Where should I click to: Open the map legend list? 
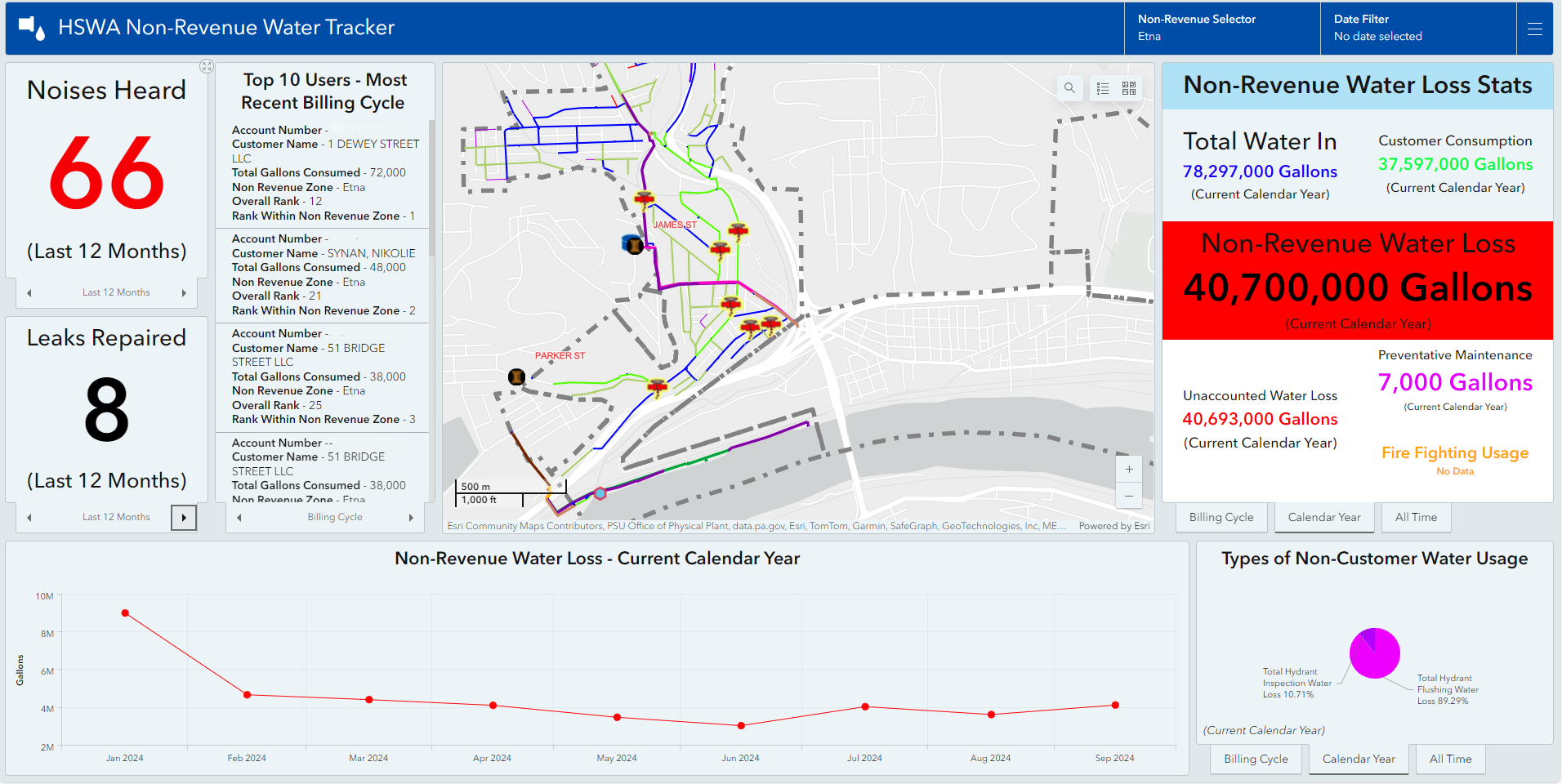pos(1102,88)
